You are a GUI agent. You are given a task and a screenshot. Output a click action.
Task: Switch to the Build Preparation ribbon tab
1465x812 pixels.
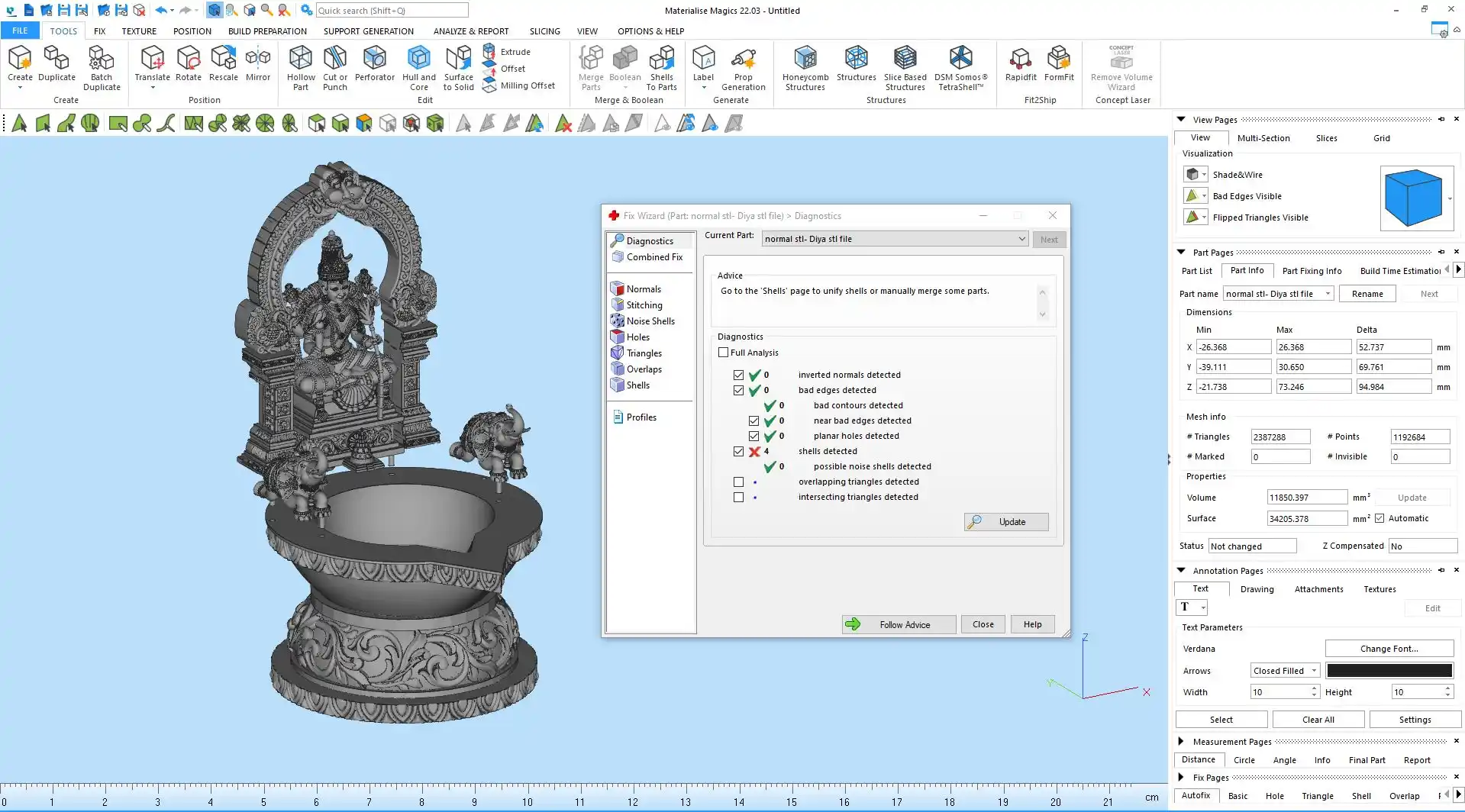tap(267, 31)
